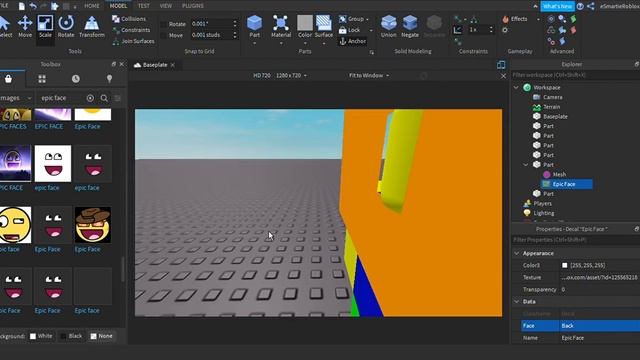Click the Lock tool
The image size is (640, 360).
[350, 30]
